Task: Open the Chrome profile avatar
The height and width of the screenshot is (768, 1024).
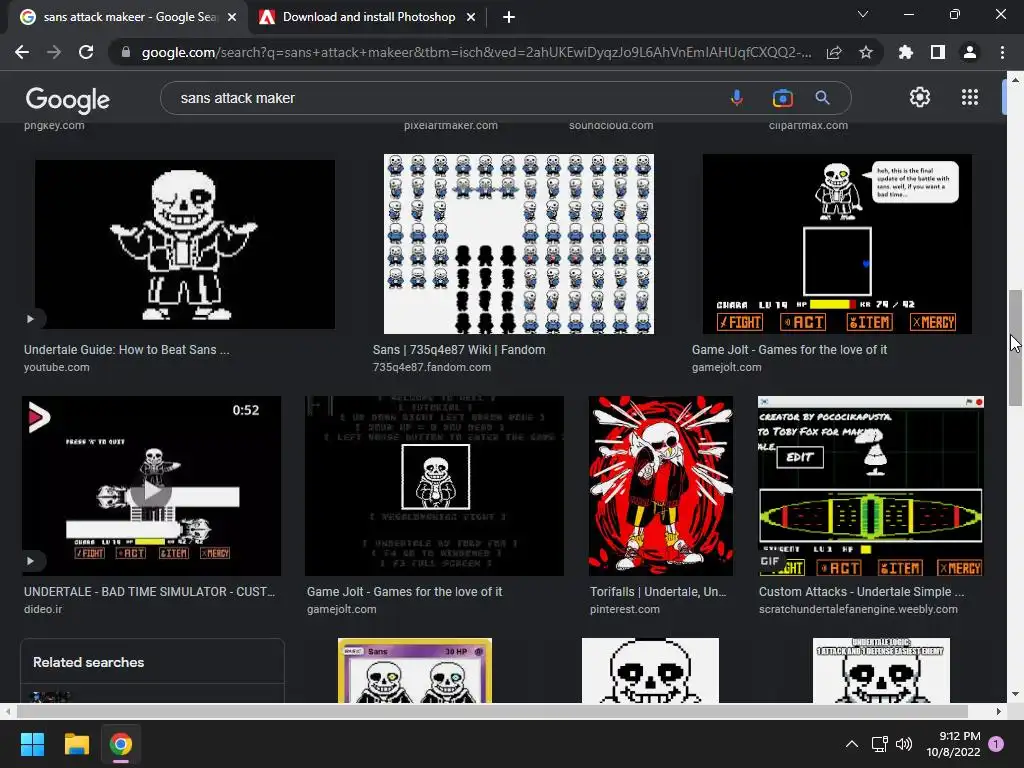Action: tap(970, 52)
